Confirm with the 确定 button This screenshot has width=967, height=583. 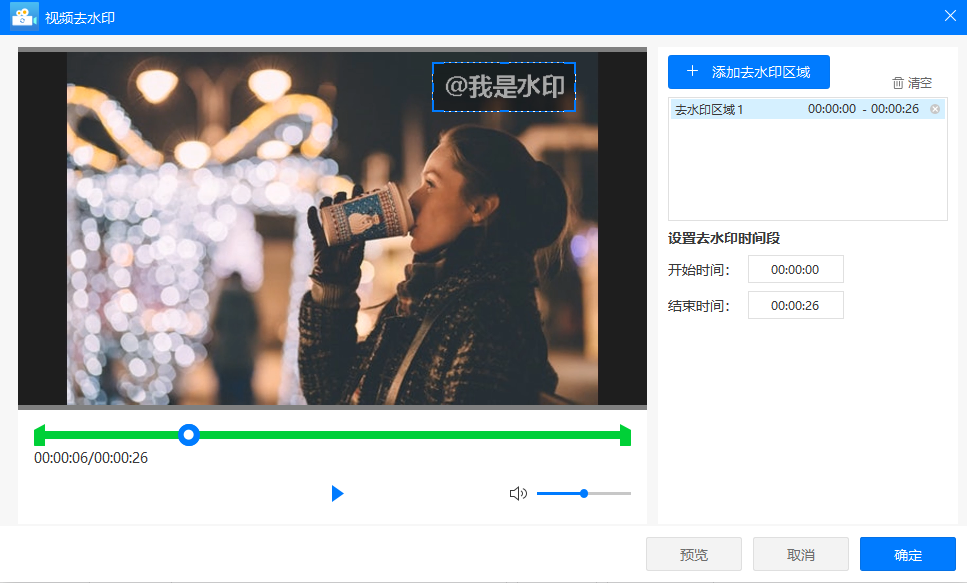click(x=907, y=554)
